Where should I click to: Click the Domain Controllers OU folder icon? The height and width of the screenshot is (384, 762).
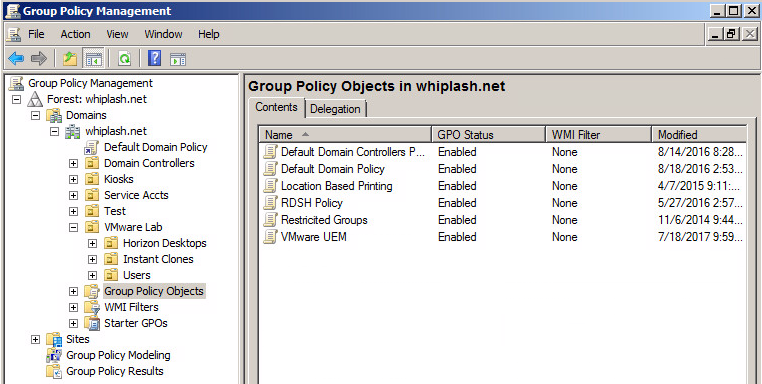coord(92,163)
